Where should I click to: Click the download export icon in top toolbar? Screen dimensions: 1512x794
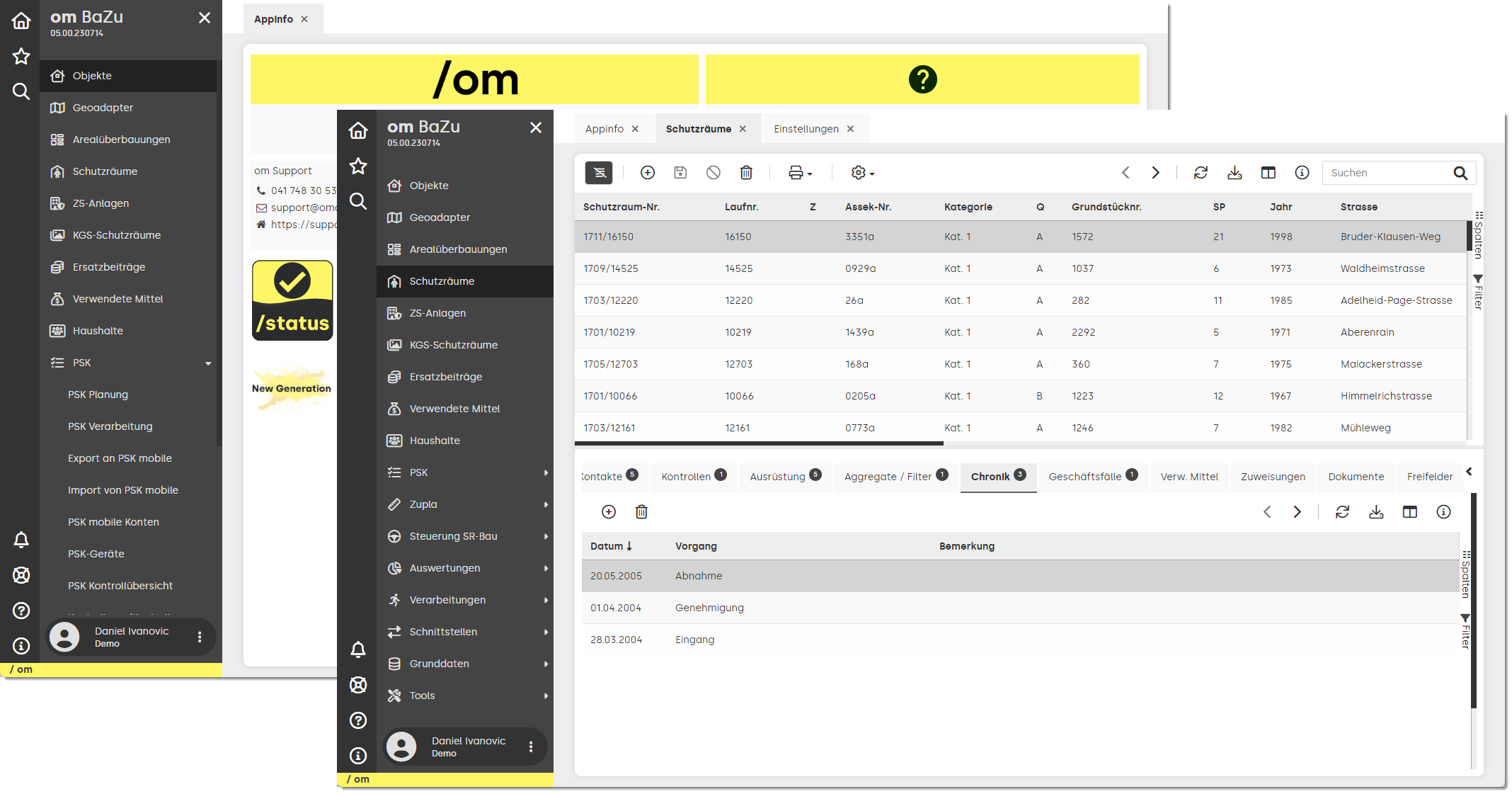(x=1235, y=173)
